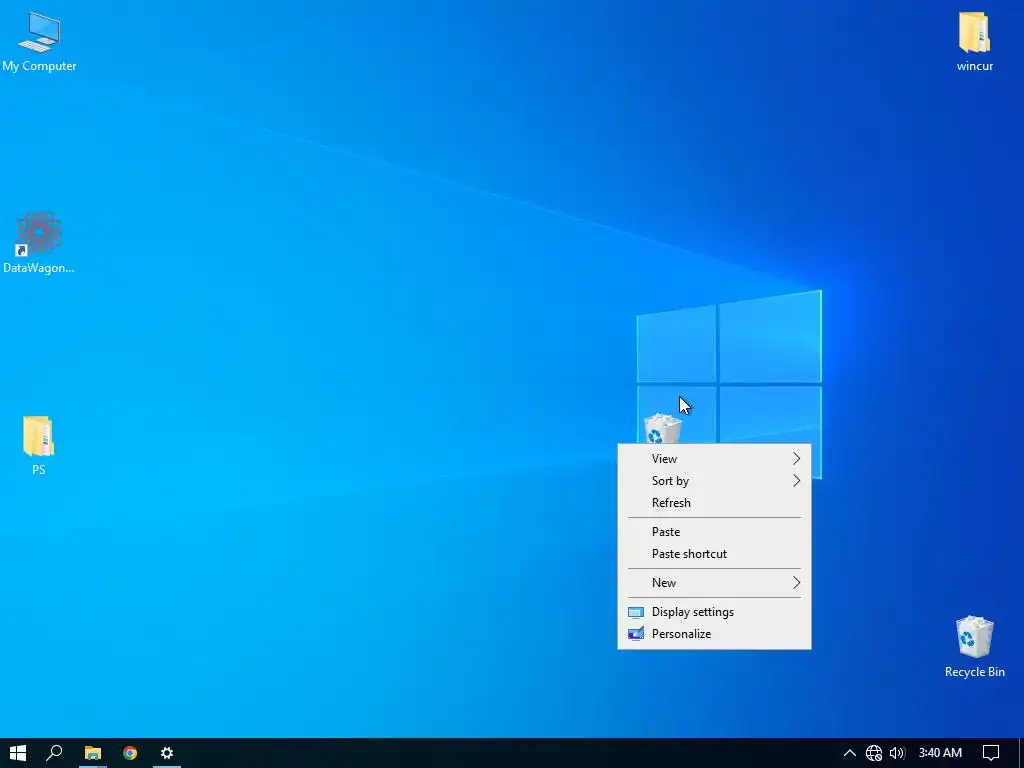Click the volume speaker tray icon
Image resolution: width=1024 pixels, height=768 pixels.
point(897,753)
